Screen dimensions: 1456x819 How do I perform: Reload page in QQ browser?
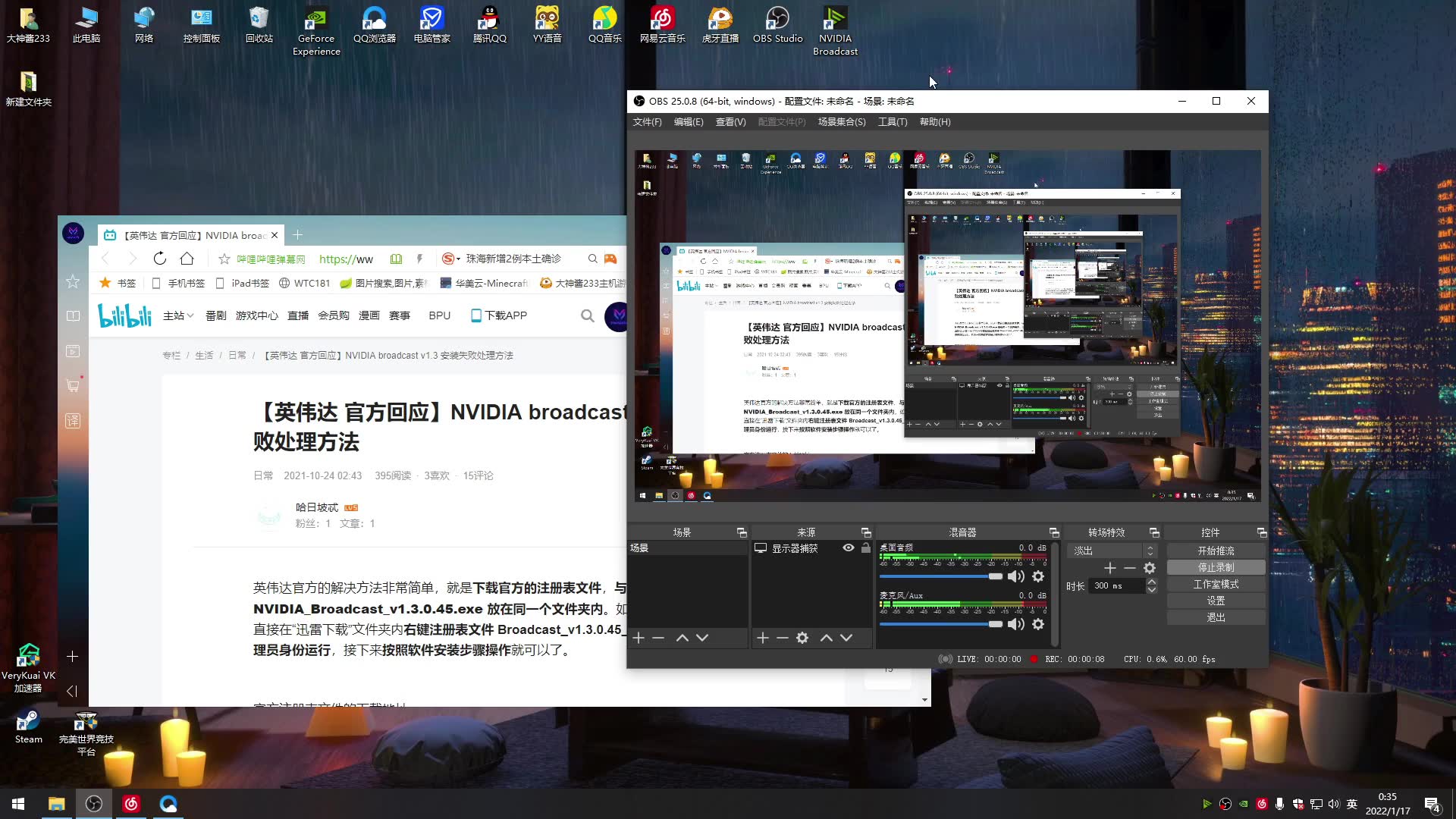[x=159, y=259]
